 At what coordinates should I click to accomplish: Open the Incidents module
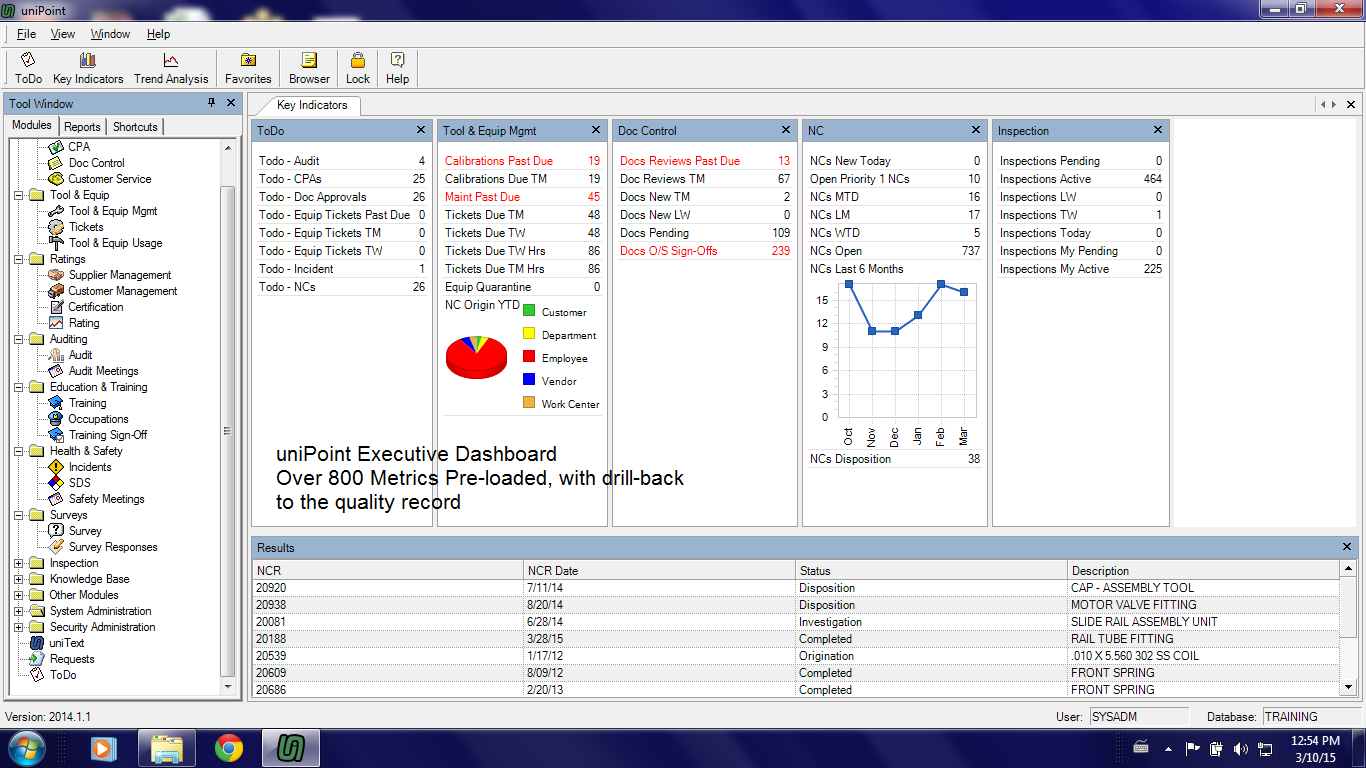pyautogui.click(x=90, y=467)
